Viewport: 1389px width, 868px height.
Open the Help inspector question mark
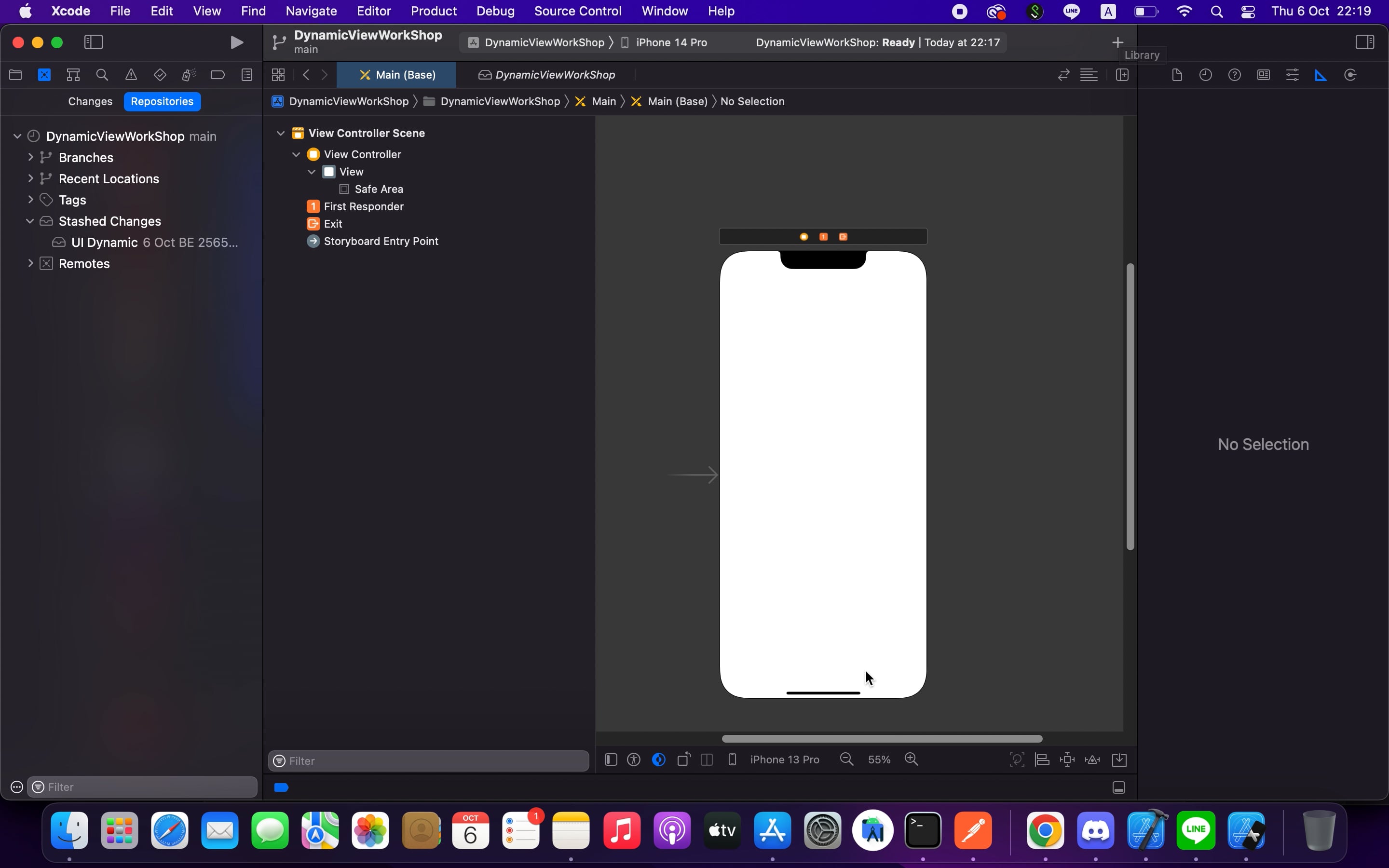pyautogui.click(x=1235, y=75)
